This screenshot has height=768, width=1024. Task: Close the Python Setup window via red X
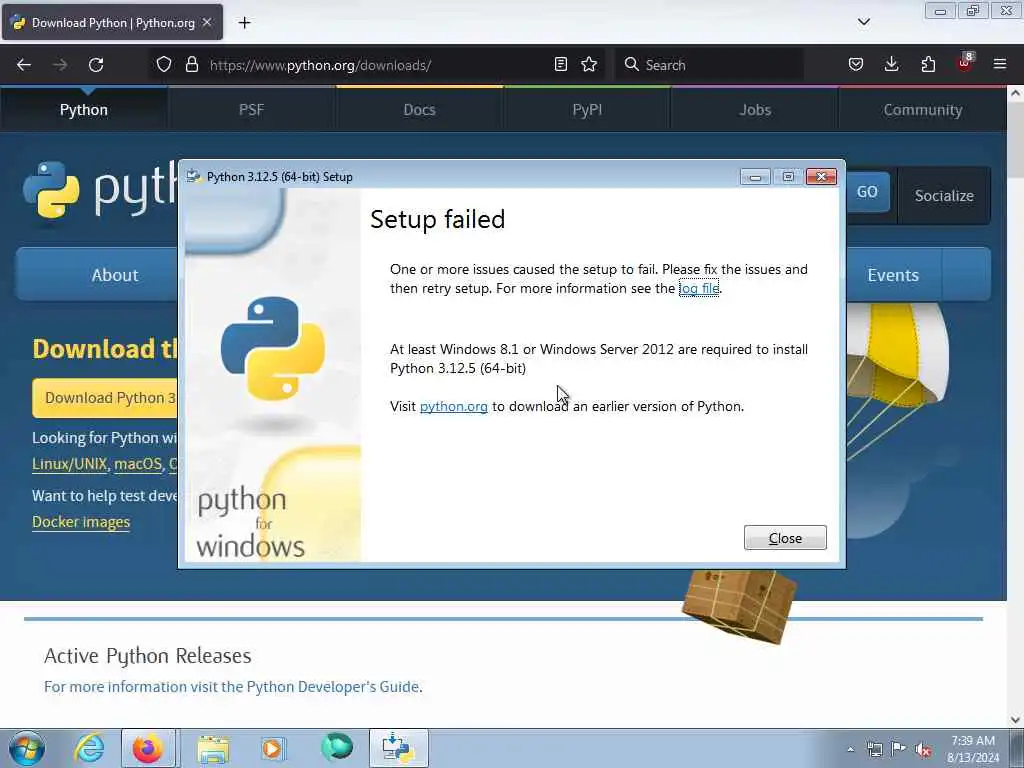tap(822, 176)
